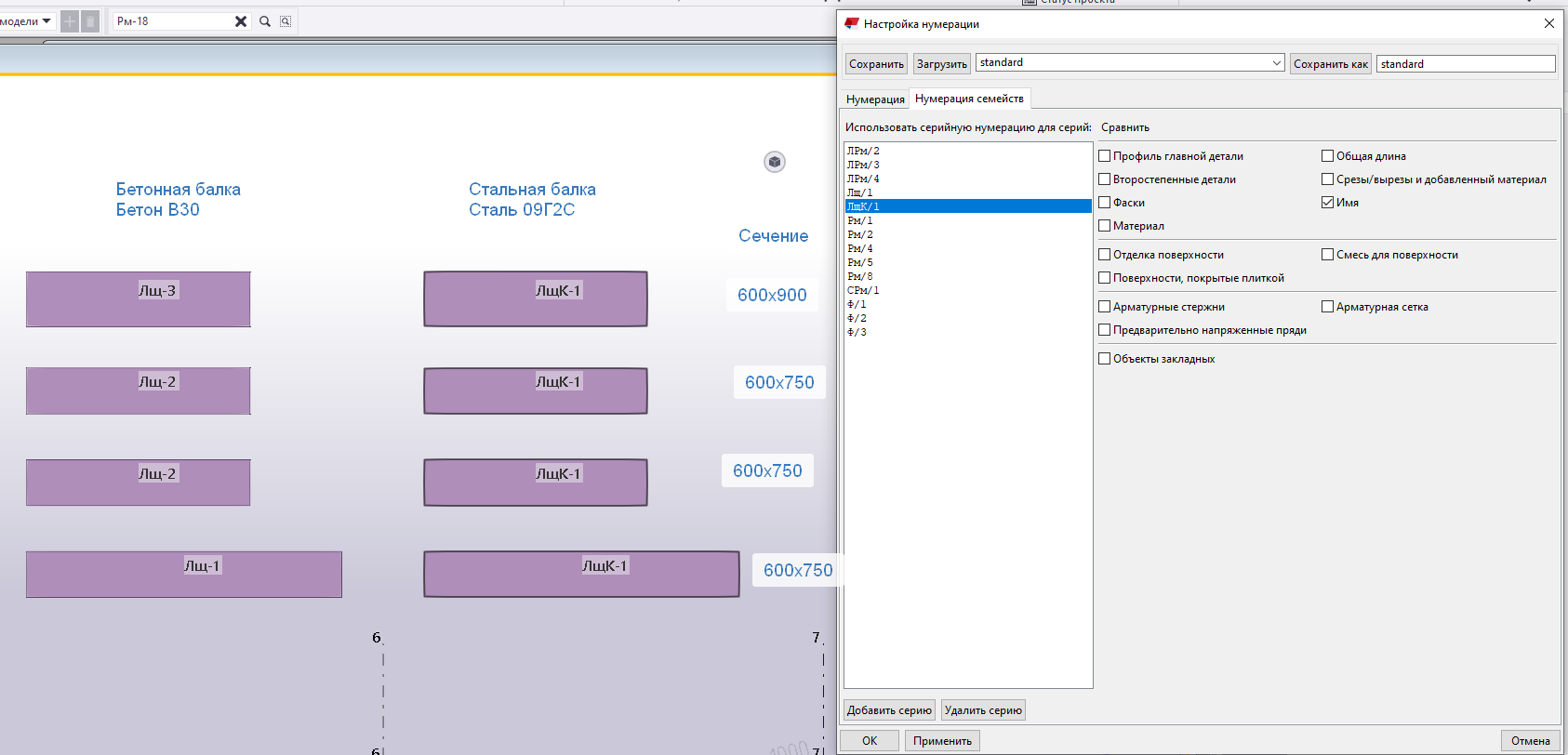Click the magnifier search icon in toolbar
Viewport: 1568px width, 755px height.
click(x=265, y=21)
